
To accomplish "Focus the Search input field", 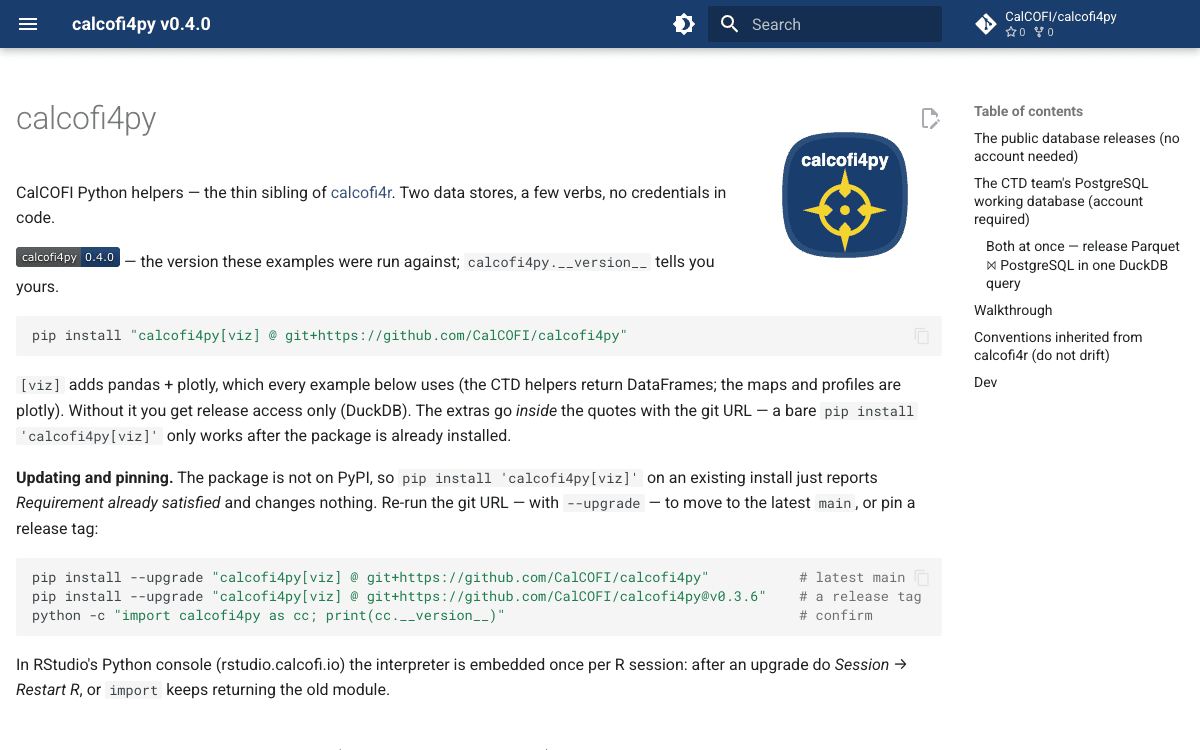I will click(825, 24).
